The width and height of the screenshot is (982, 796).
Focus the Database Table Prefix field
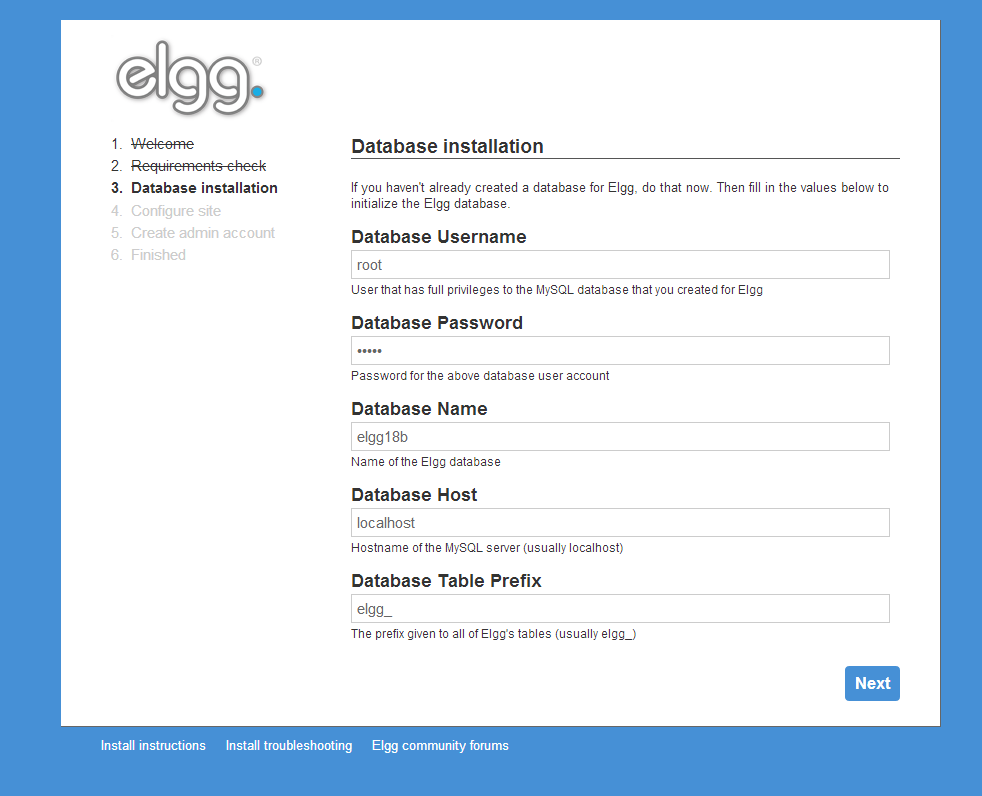pyautogui.click(x=620, y=609)
